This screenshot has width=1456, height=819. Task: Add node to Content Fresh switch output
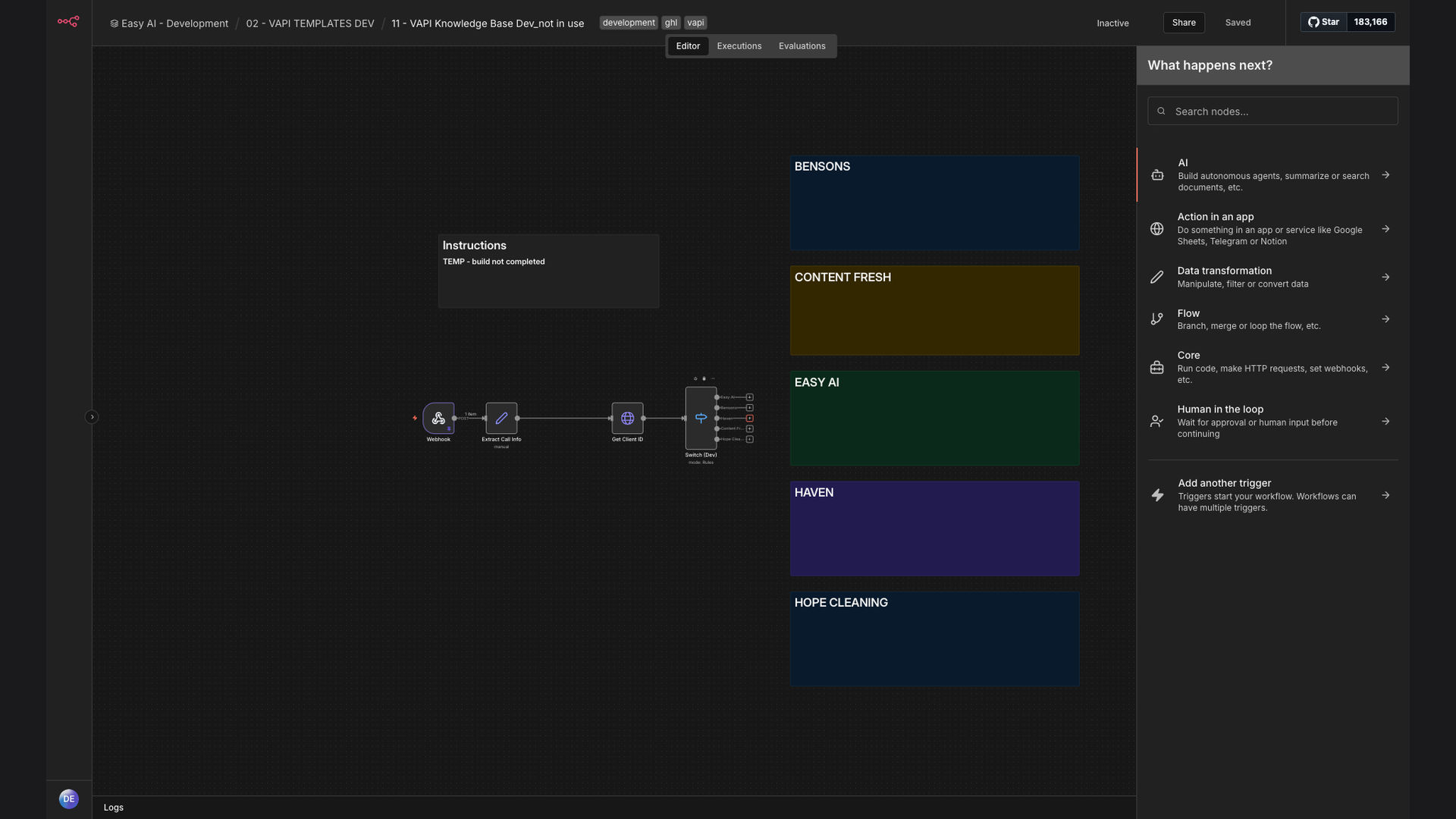pyautogui.click(x=749, y=428)
